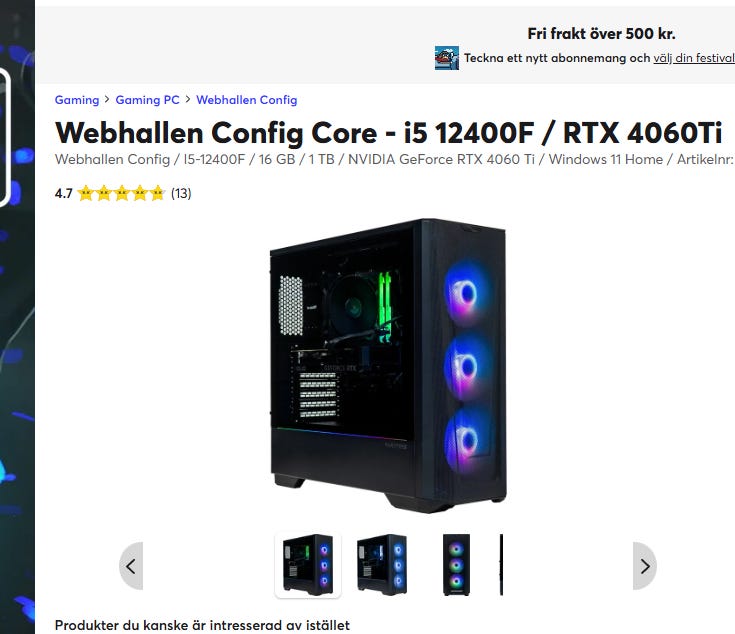Click chevron before Webhallen Config breadcrumb
Screen dimensions: 735x634
click(x=188, y=99)
